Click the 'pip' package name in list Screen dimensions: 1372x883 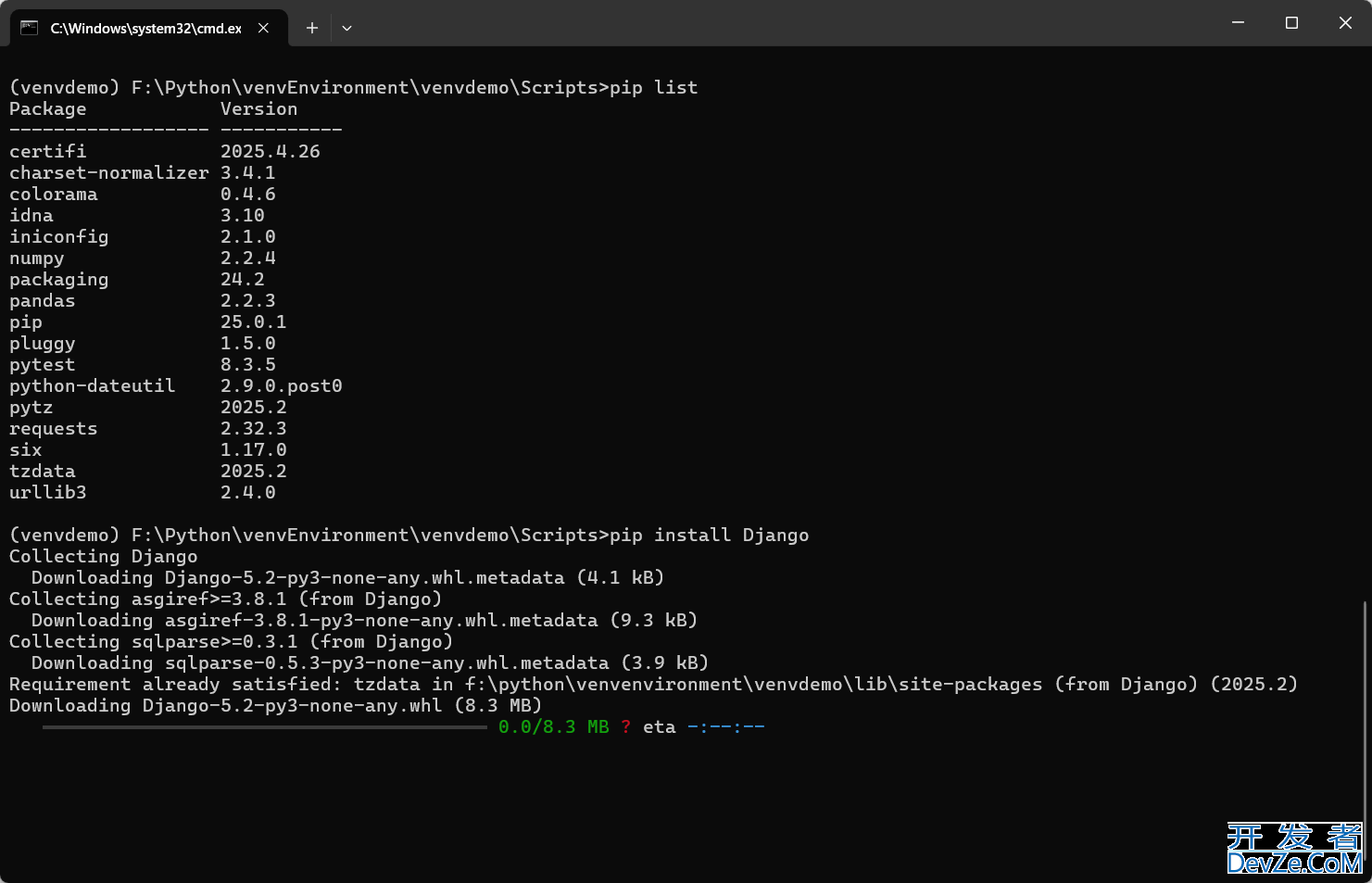(x=26, y=322)
